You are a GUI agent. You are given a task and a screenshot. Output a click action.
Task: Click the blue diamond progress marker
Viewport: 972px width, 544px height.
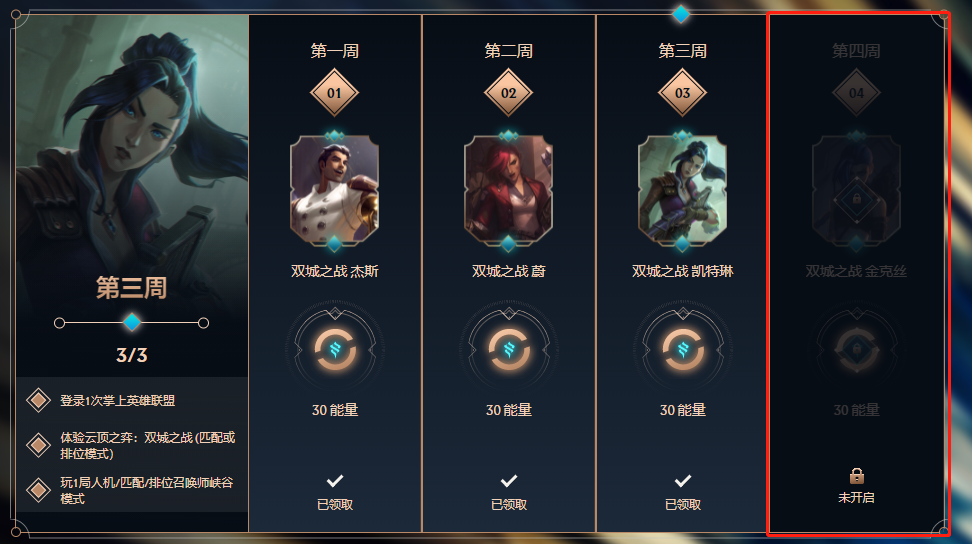point(131,322)
